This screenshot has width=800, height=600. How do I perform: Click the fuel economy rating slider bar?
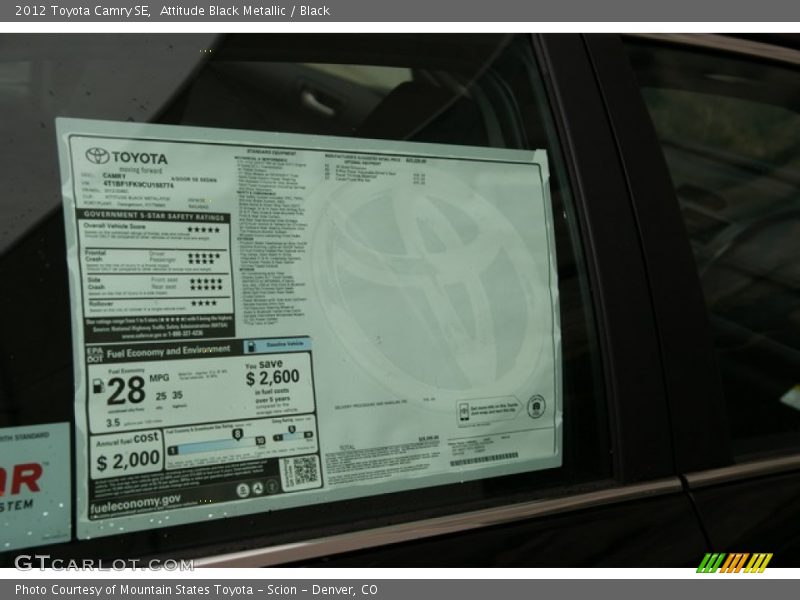(219, 446)
